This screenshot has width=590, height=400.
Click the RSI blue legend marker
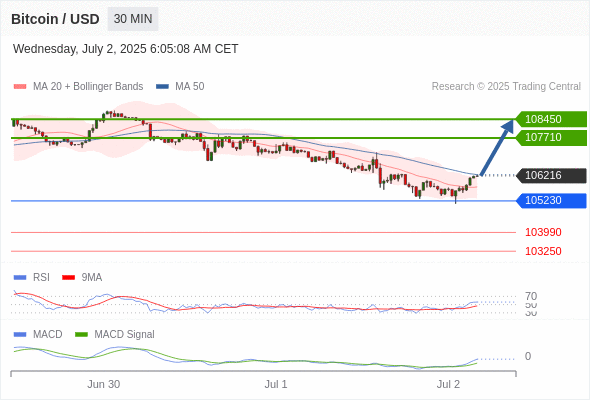pos(20,277)
